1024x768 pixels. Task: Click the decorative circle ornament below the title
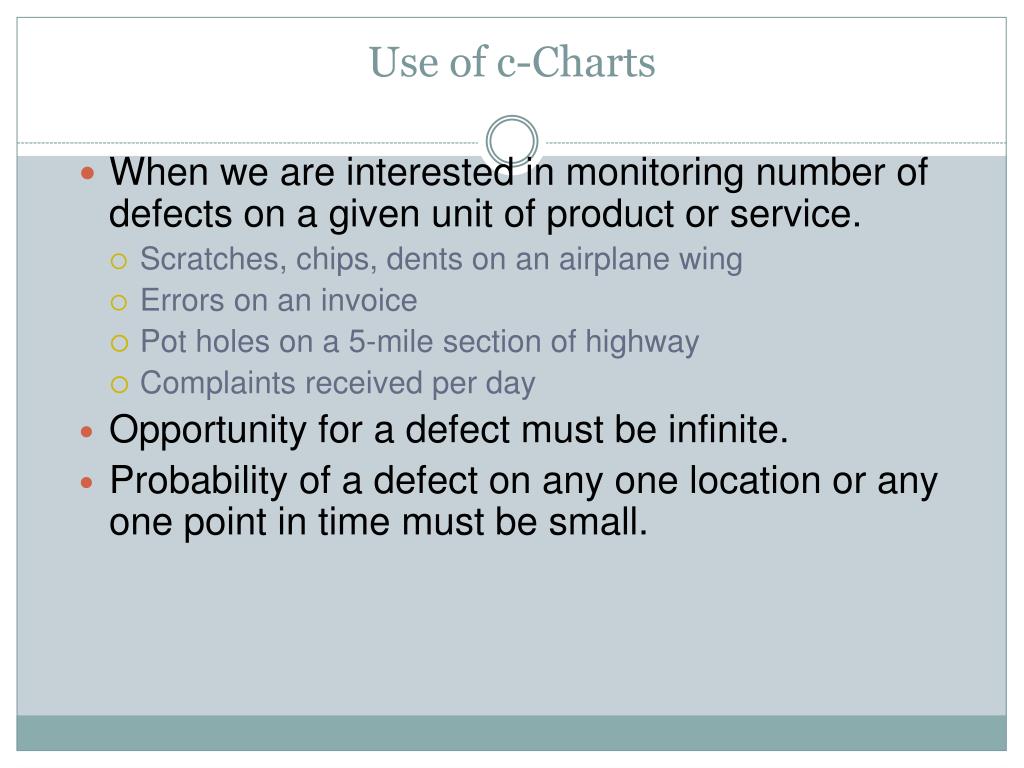[x=512, y=141]
